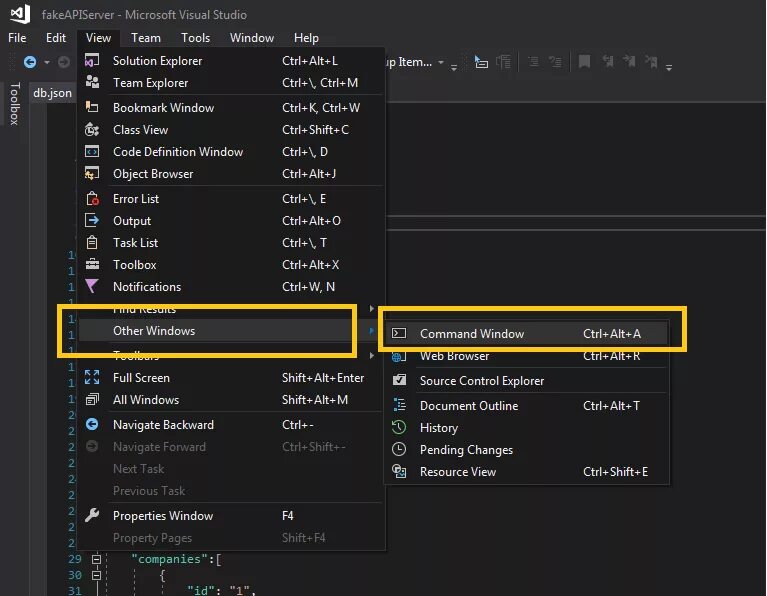Click the Code Definition Window icon
Image resolution: width=767 pixels, height=596 pixels.
(x=92, y=152)
